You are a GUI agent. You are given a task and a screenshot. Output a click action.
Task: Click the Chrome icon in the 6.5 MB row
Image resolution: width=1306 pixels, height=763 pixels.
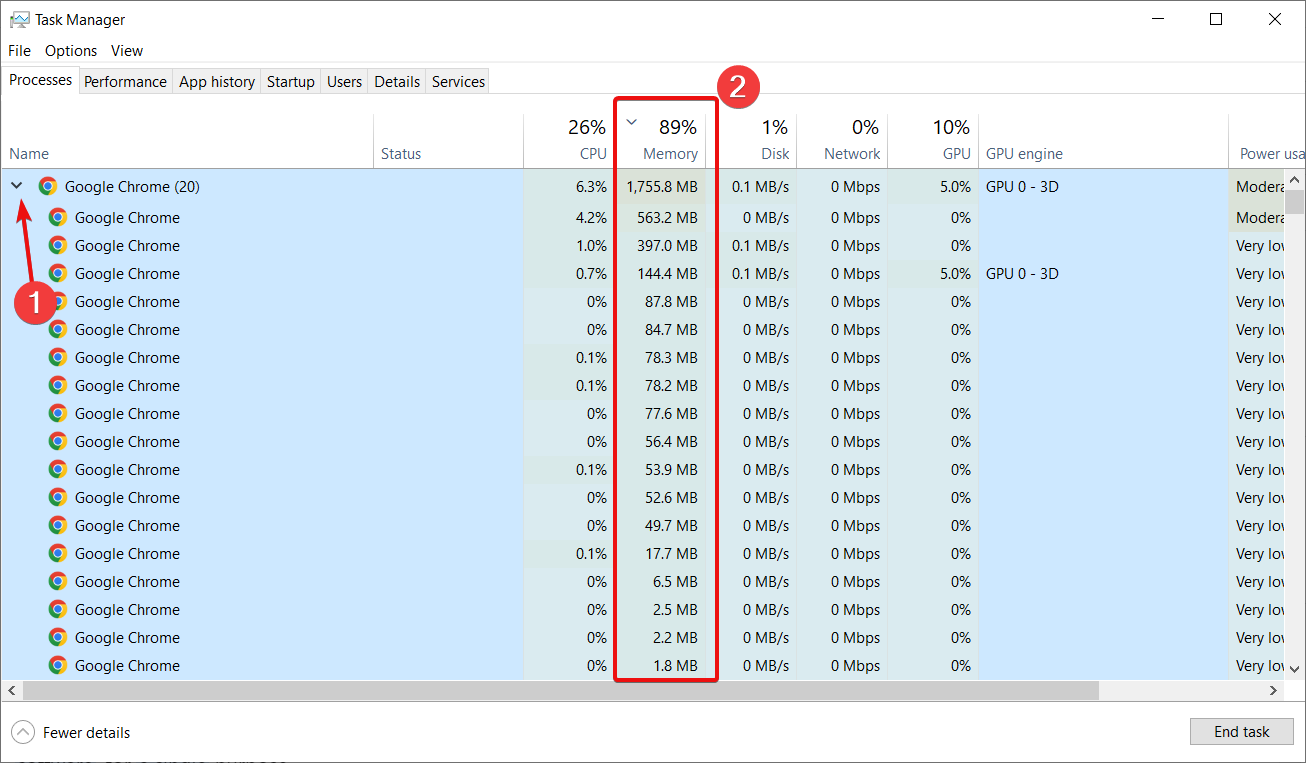click(x=58, y=582)
